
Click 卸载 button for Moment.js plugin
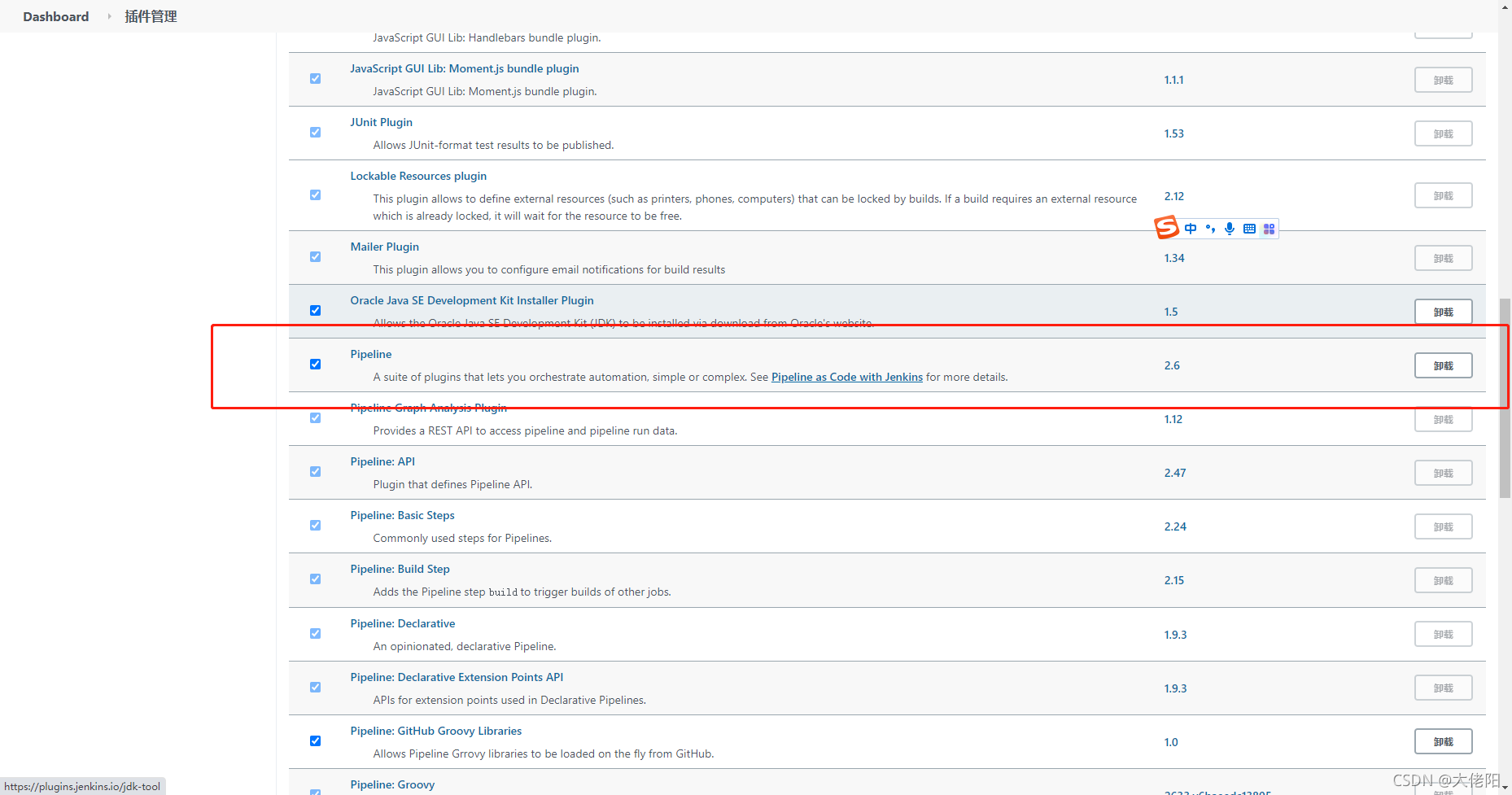[1444, 80]
